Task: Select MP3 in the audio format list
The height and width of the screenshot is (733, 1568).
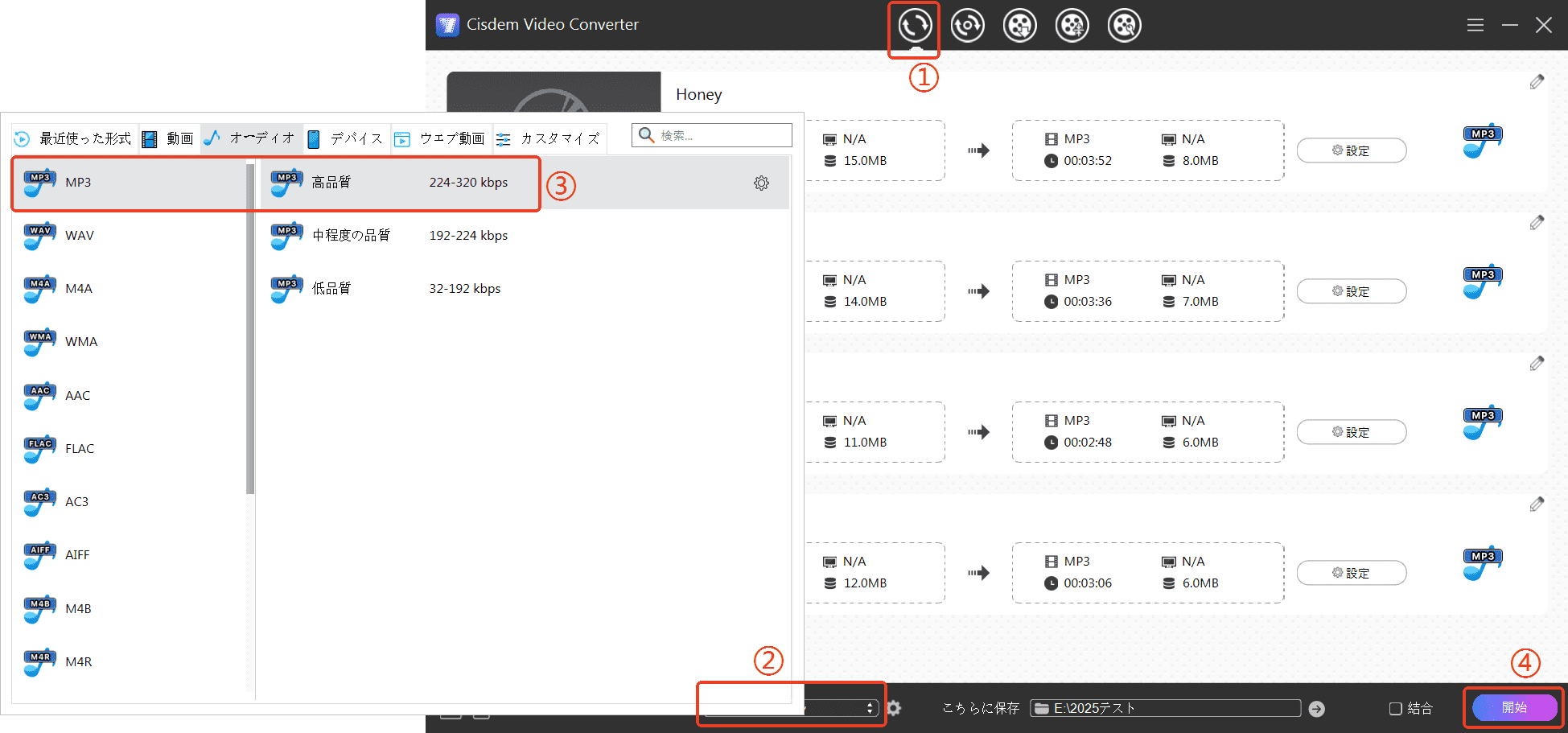Action: coord(130,183)
